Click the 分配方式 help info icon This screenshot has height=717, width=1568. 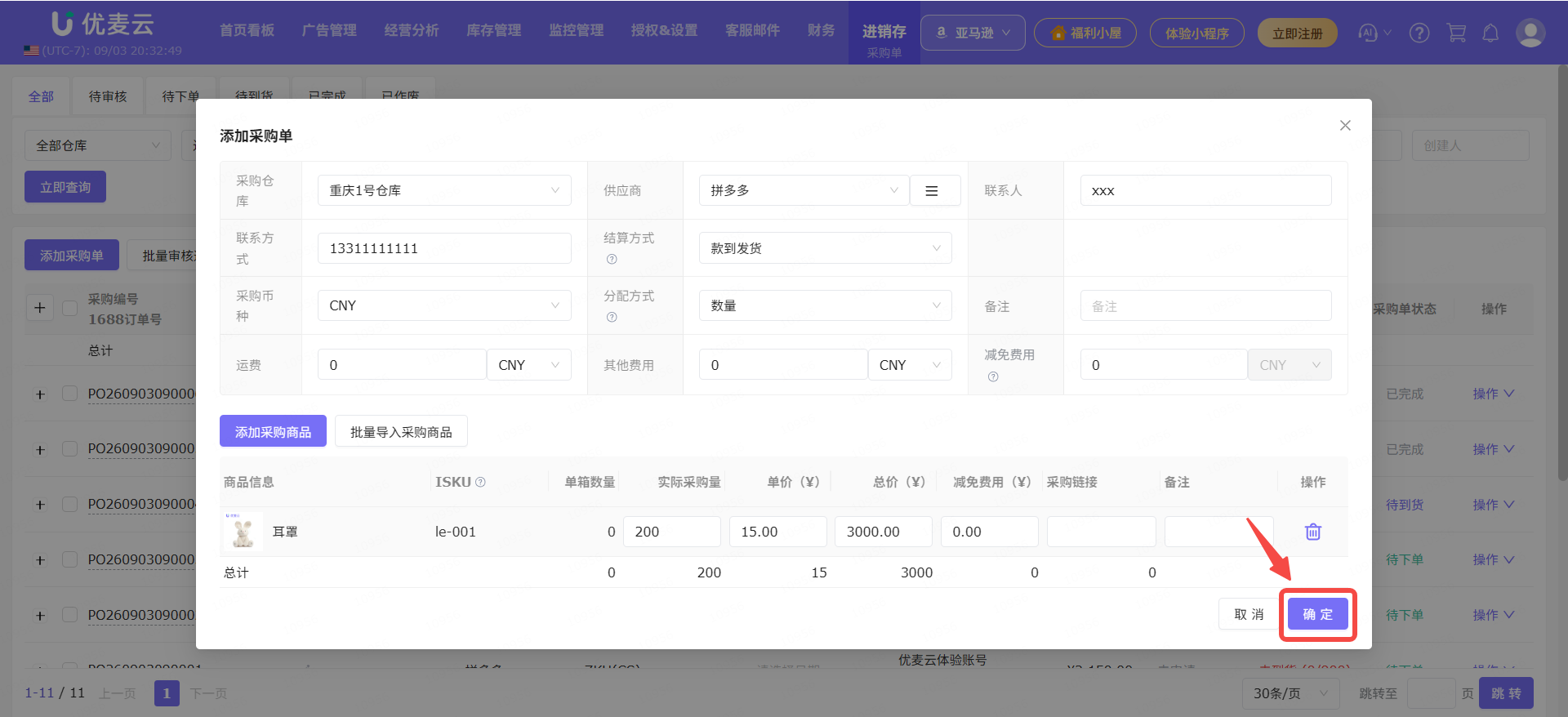(x=612, y=317)
